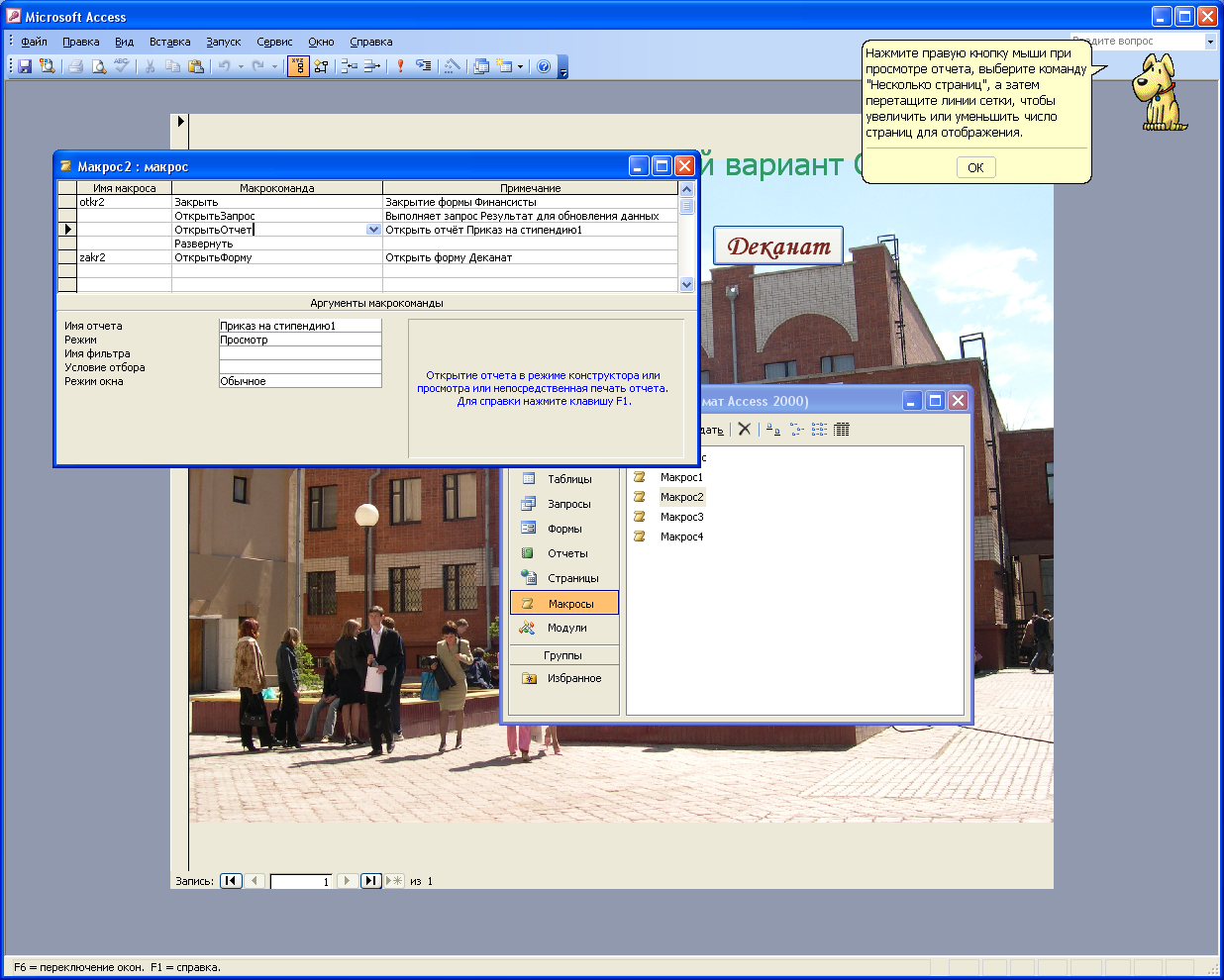
Task: Click the Paste clipboard icon
Action: tap(196, 66)
